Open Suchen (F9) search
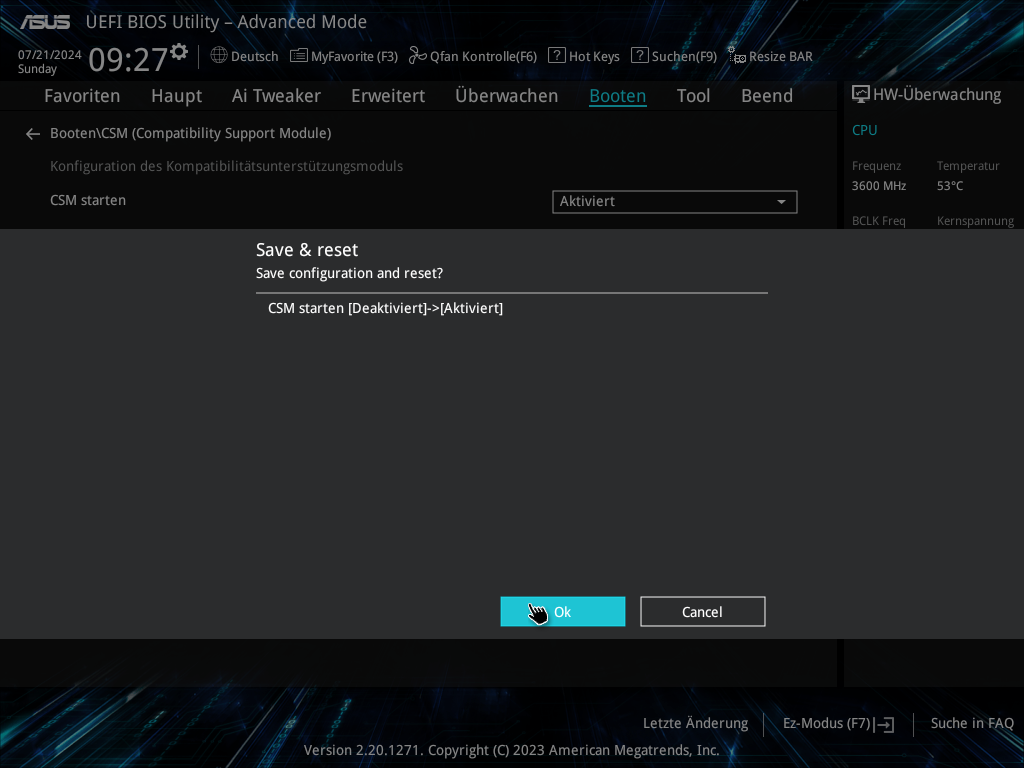 point(674,56)
